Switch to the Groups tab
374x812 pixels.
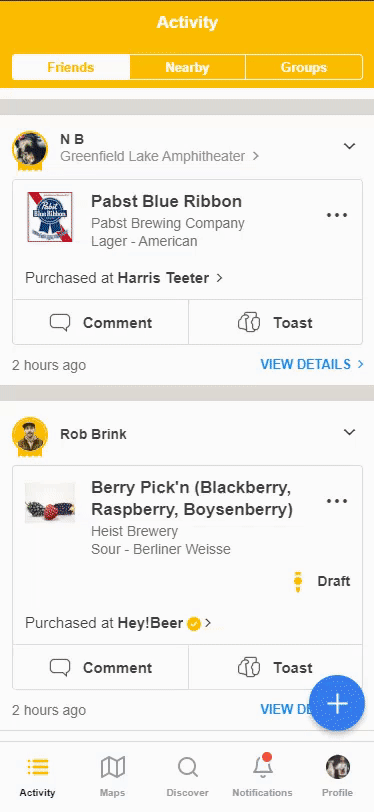coord(304,67)
